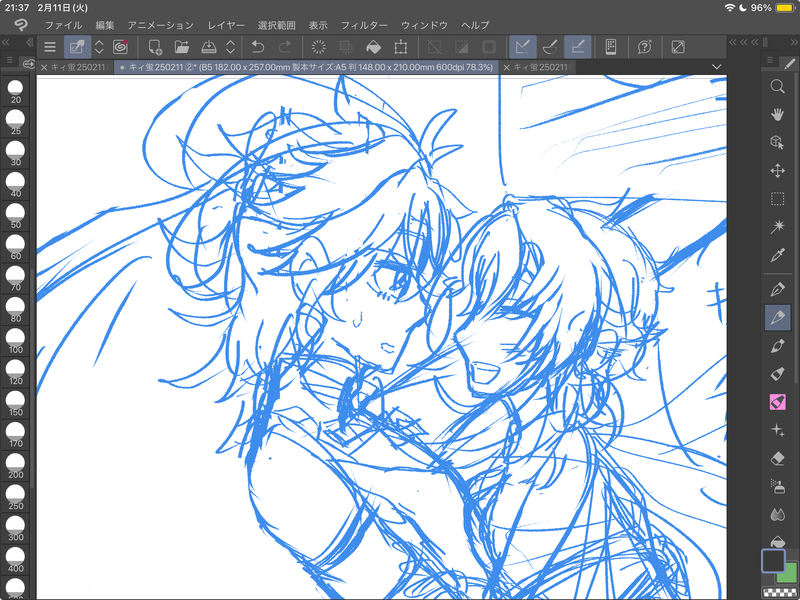The height and width of the screenshot is (600, 800).
Task: Select the Eyedropper tool
Action: click(x=777, y=255)
